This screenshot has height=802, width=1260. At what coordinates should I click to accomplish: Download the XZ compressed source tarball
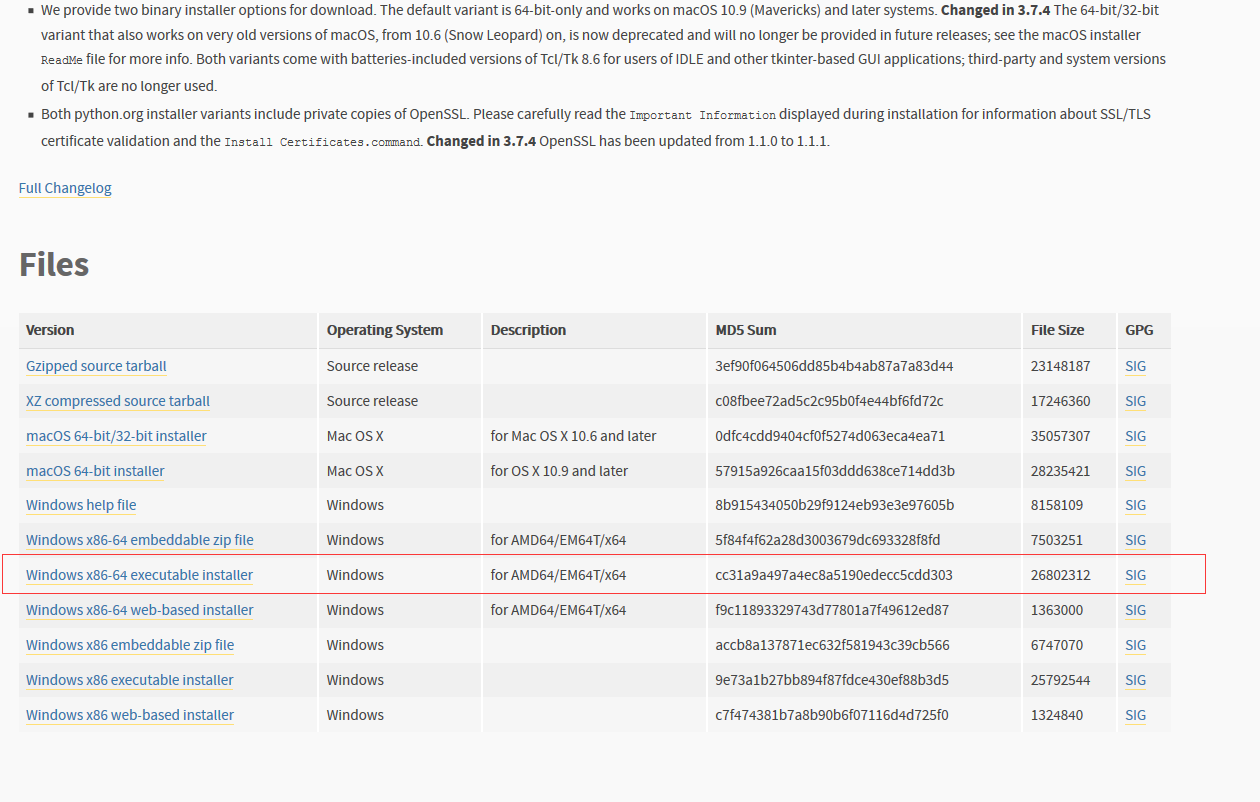click(117, 401)
